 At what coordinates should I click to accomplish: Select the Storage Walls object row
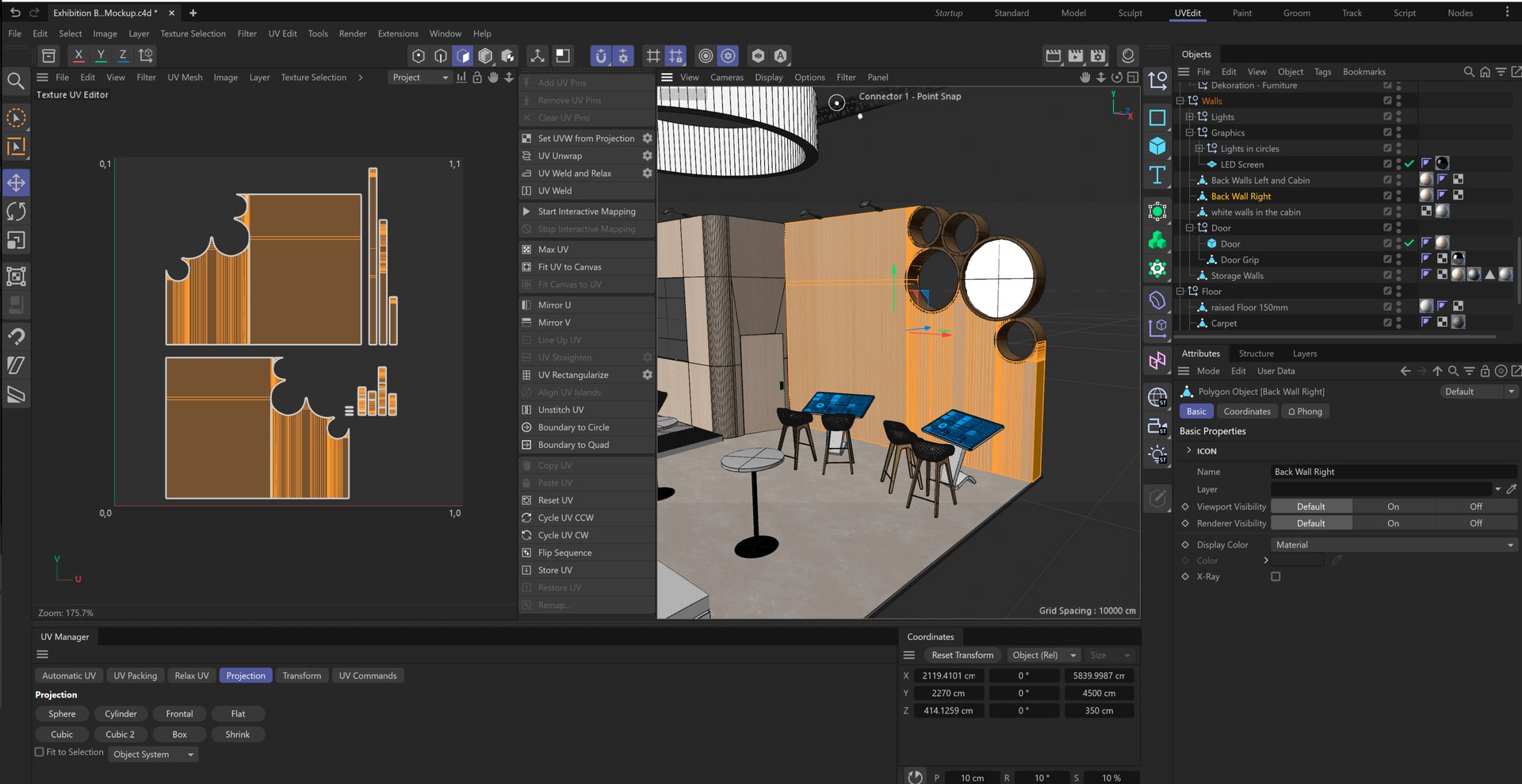pyautogui.click(x=1237, y=275)
